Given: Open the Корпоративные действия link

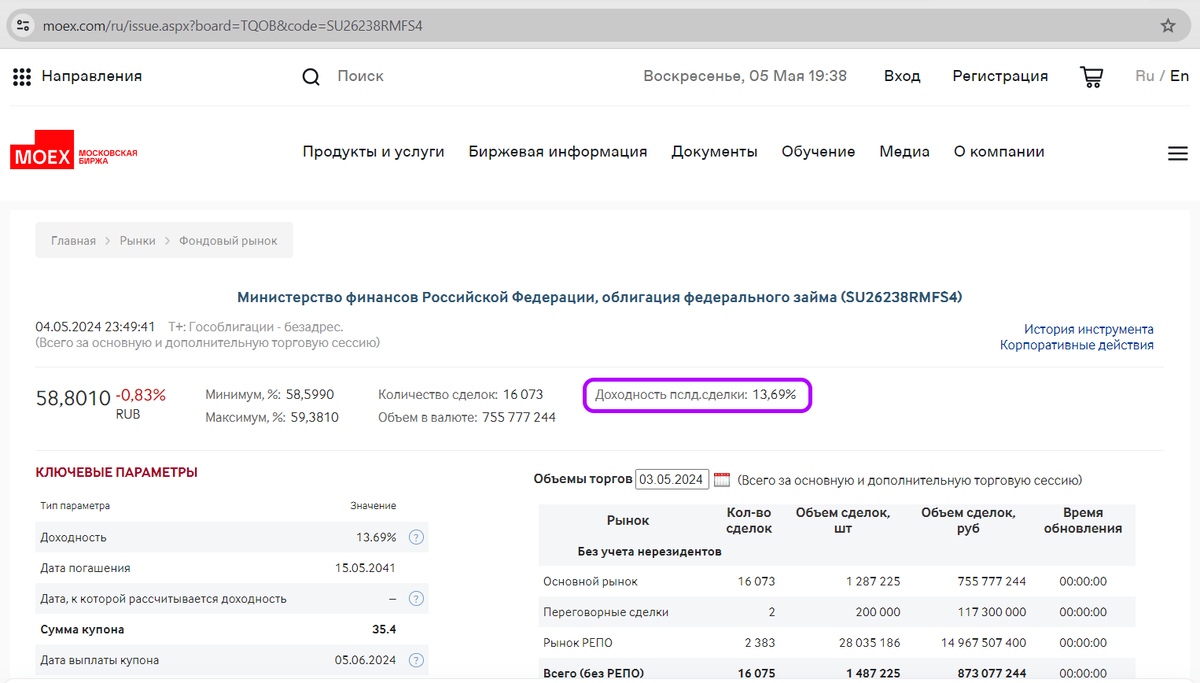Looking at the screenshot, I should (x=1077, y=345).
